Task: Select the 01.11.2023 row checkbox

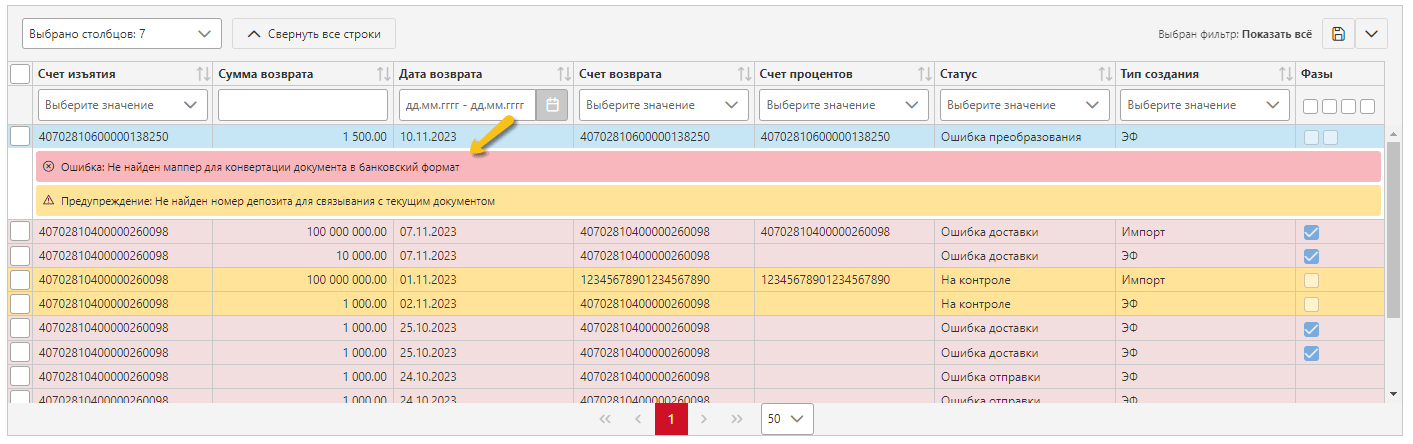Action: (20, 280)
